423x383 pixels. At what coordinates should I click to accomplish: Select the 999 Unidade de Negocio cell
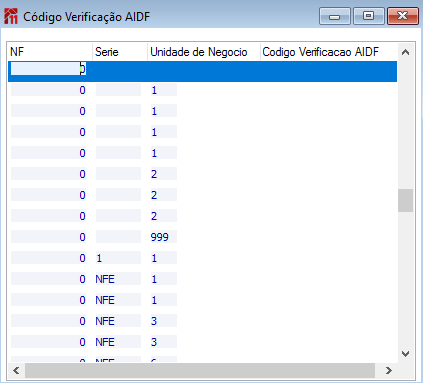pos(163,237)
